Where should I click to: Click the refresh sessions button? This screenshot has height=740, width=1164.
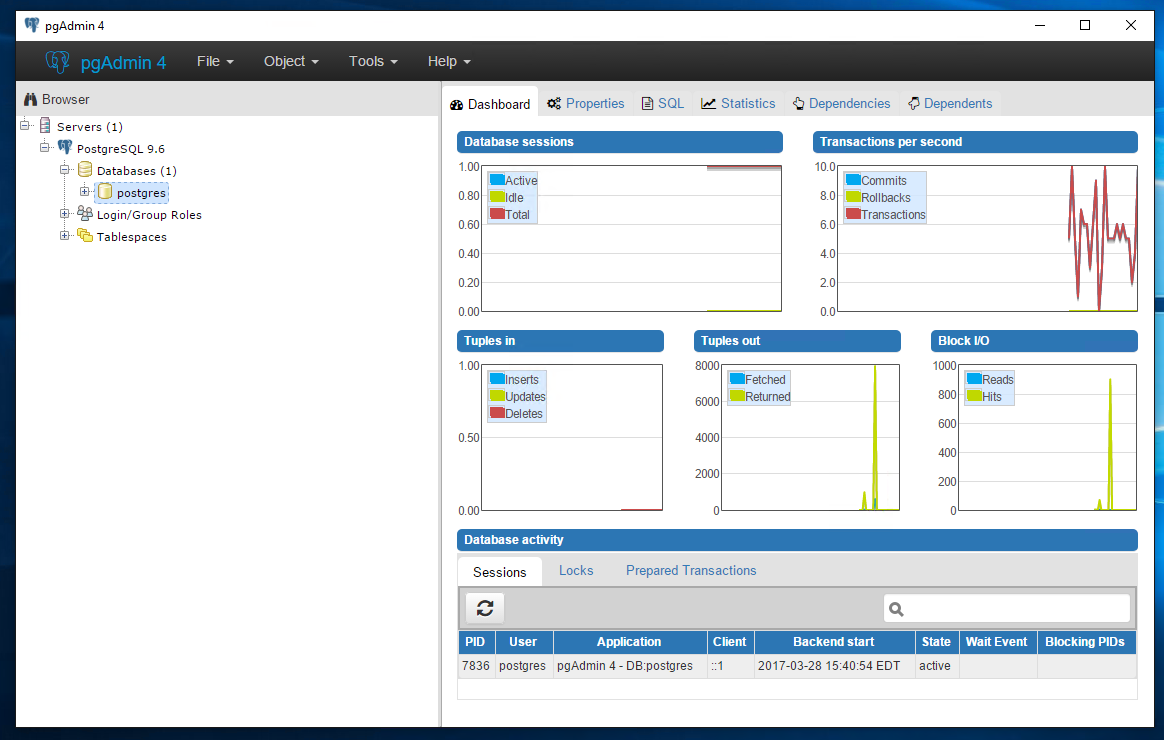[x=485, y=609]
